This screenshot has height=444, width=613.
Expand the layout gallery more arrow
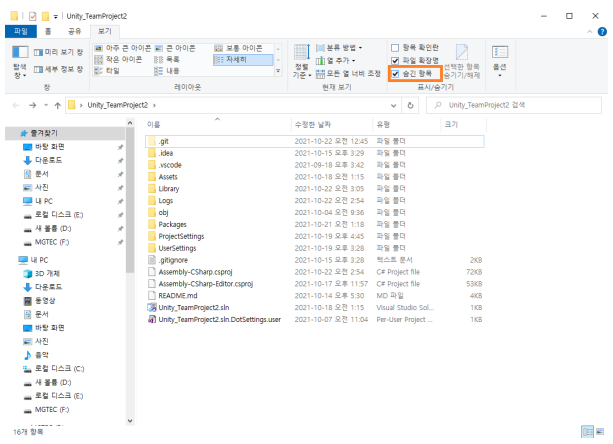pyautogui.click(x=278, y=71)
